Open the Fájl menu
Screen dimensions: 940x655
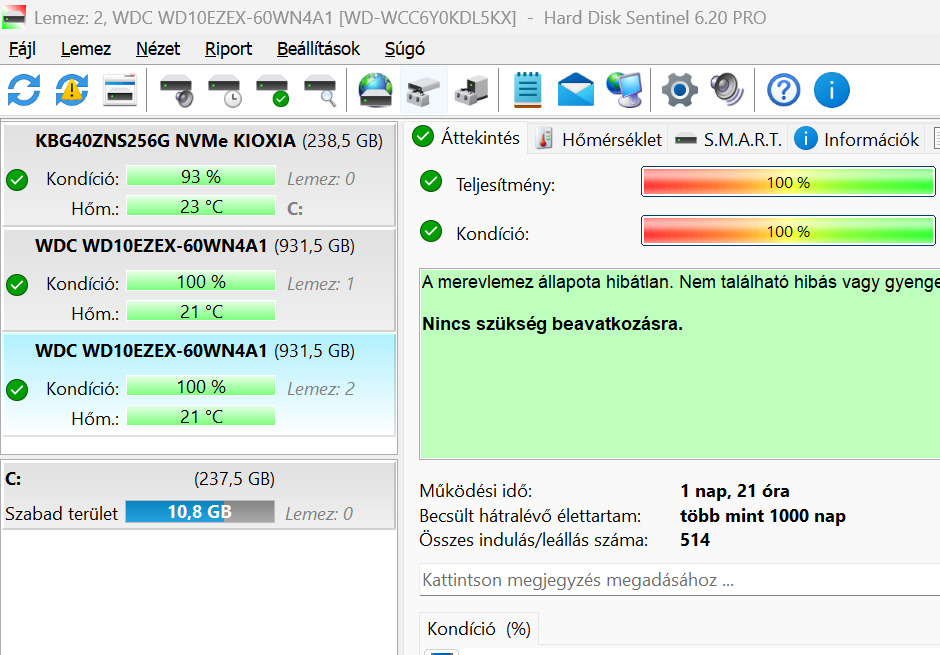tap(22, 49)
